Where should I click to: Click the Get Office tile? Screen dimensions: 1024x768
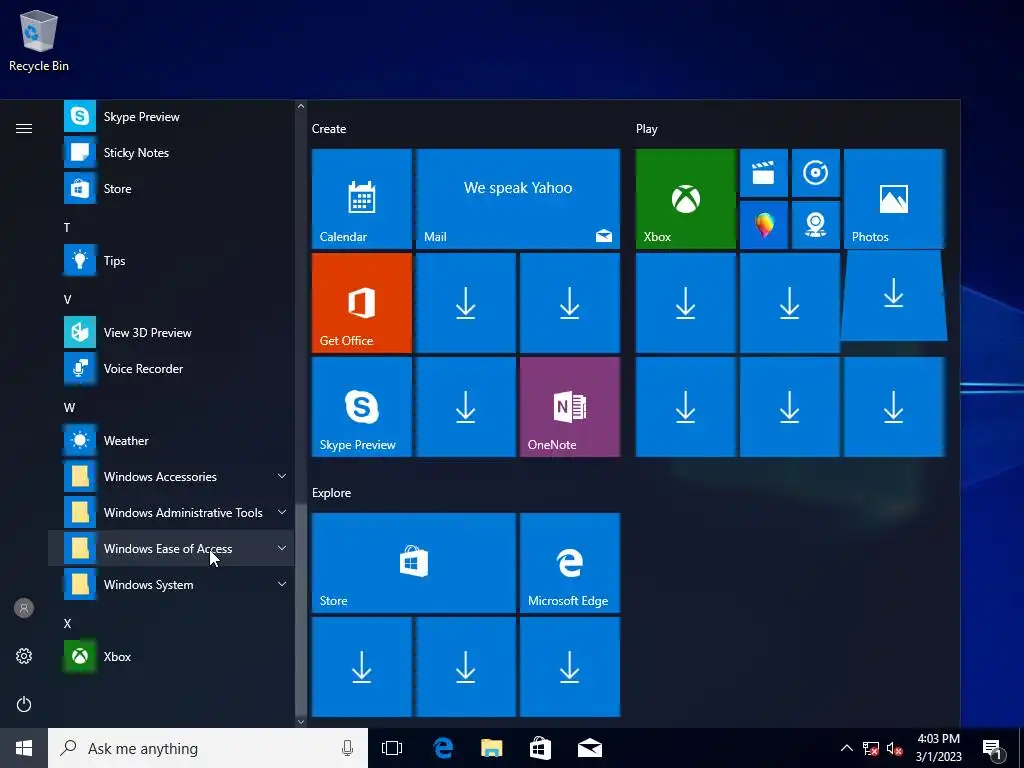click(362, 303)
